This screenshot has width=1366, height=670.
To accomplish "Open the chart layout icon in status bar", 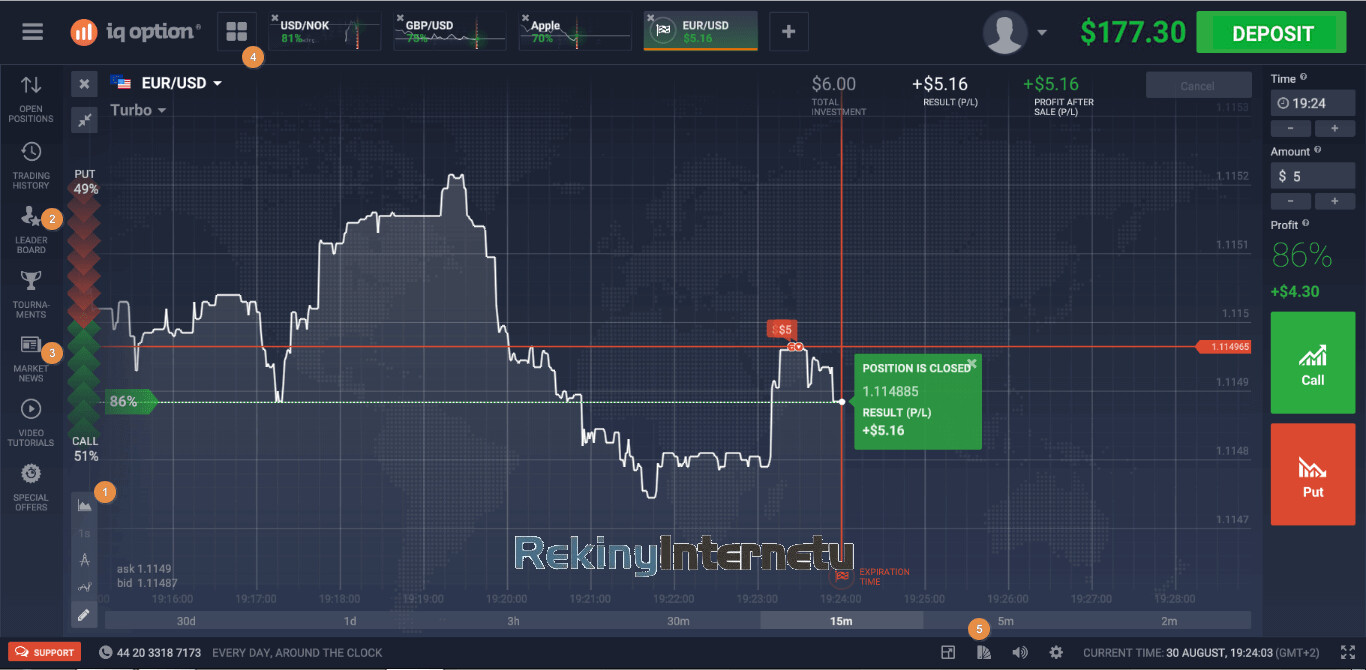I will [948, 652].
